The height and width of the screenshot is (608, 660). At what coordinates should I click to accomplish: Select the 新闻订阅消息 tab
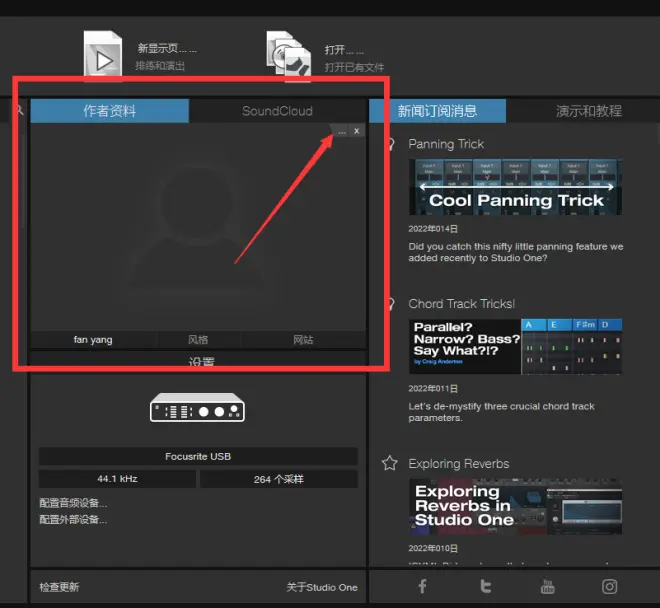(x=437, y=111)
